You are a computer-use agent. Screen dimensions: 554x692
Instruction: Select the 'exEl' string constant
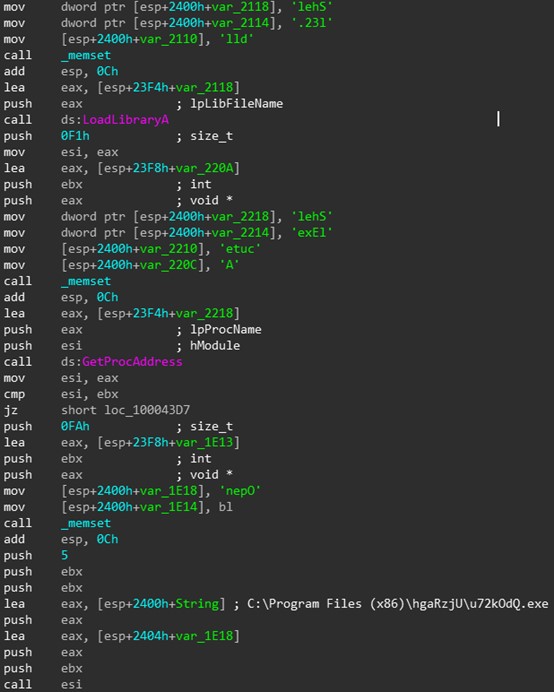pos(312,233)
